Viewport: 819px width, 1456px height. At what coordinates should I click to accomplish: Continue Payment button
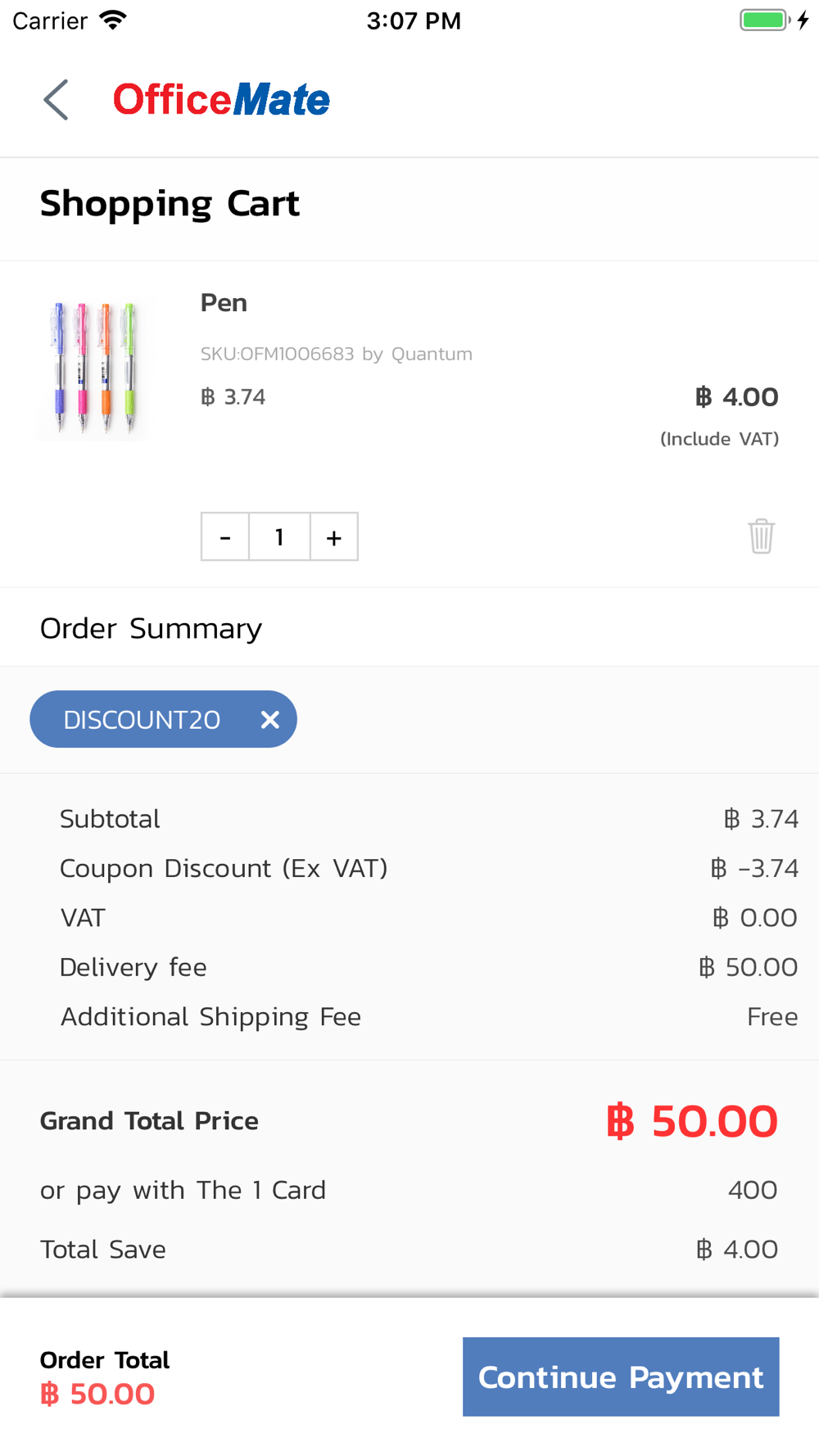coord(621,1377)
